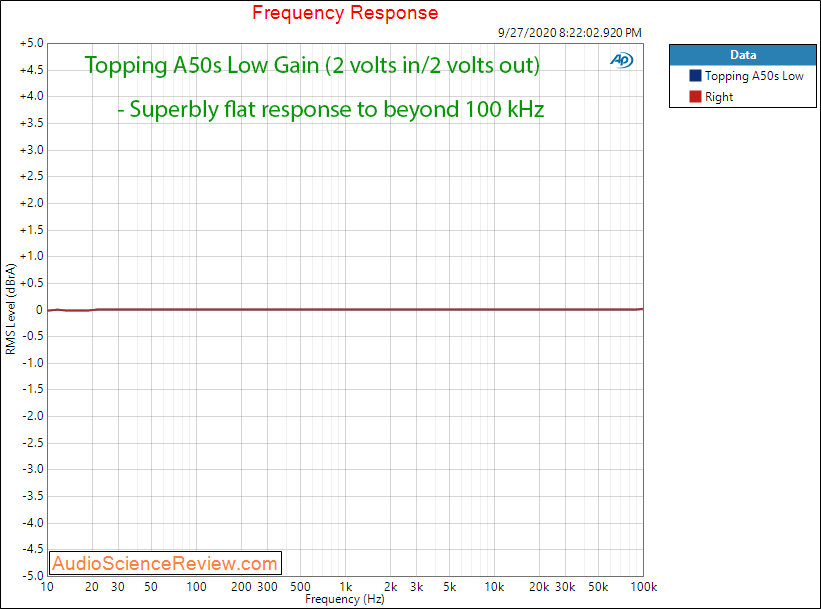Screen dimensions: 821x609
Task: Click the 10k x-axis tick label
Action: (x=494, y=587)
